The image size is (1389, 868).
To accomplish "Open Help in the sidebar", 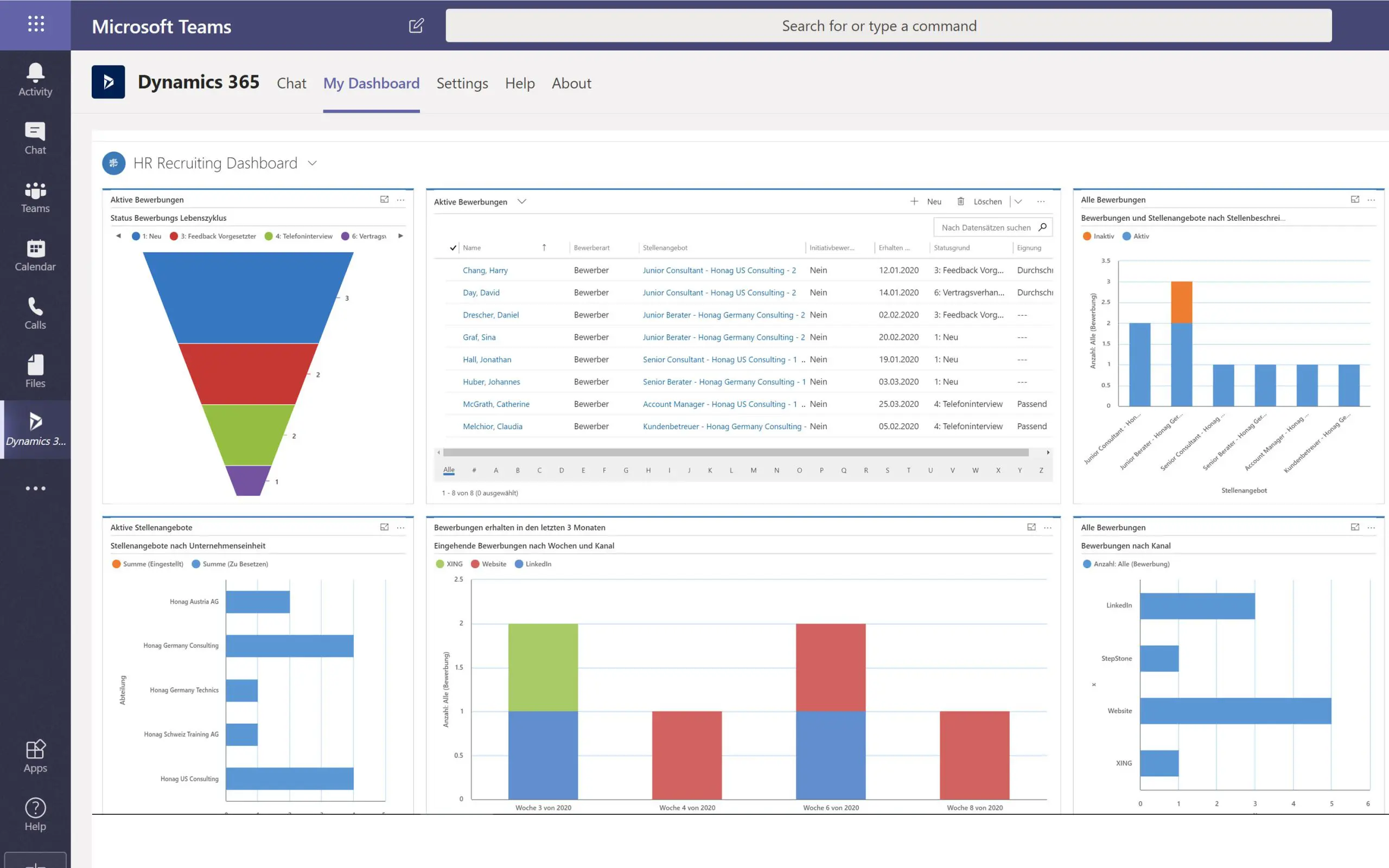I will (x=35, y=815).
